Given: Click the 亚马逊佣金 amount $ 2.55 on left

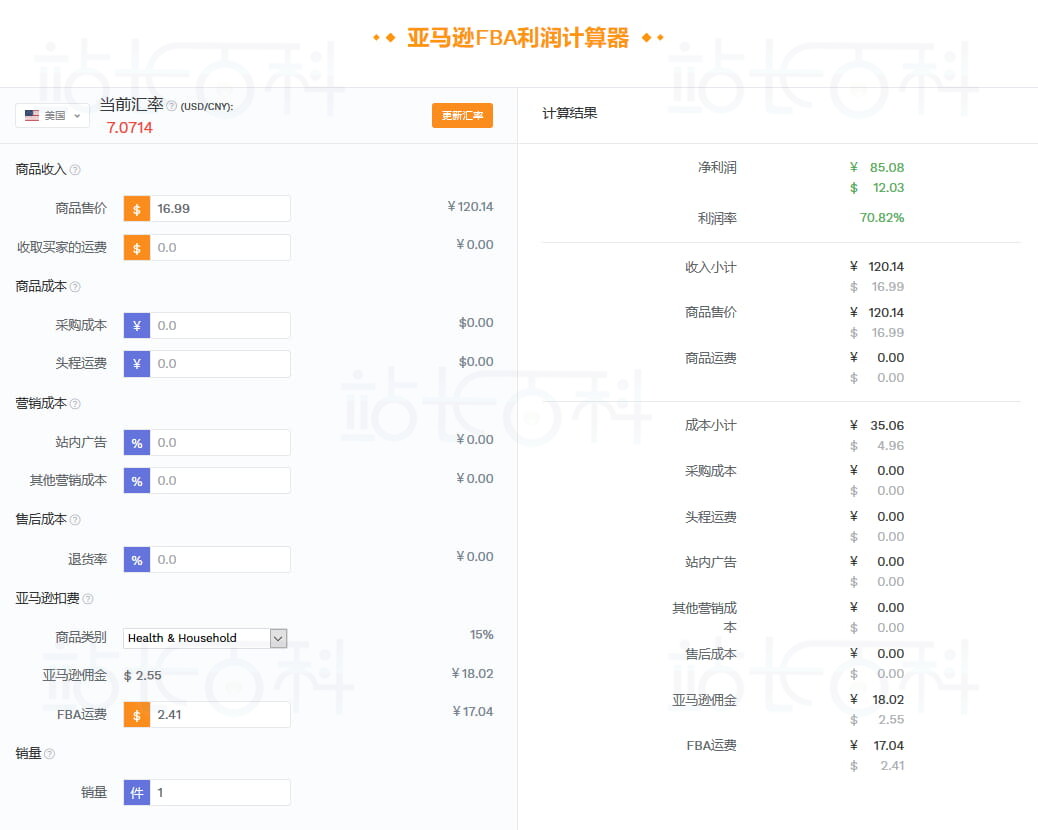Looking at the screenshot, I should pos(142,676).
